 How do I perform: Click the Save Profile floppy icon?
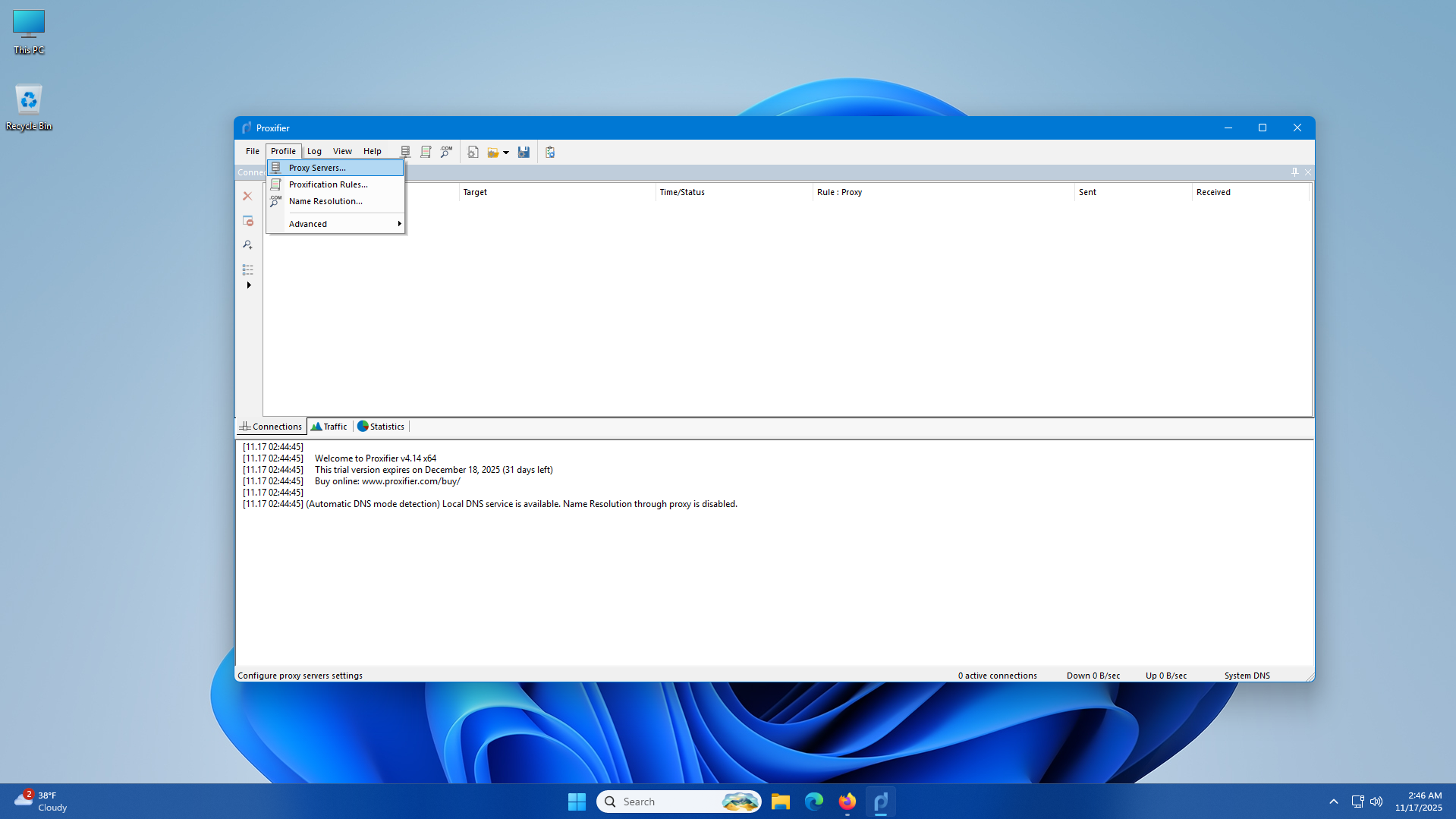pyautogui.click(x=524, y=152)
